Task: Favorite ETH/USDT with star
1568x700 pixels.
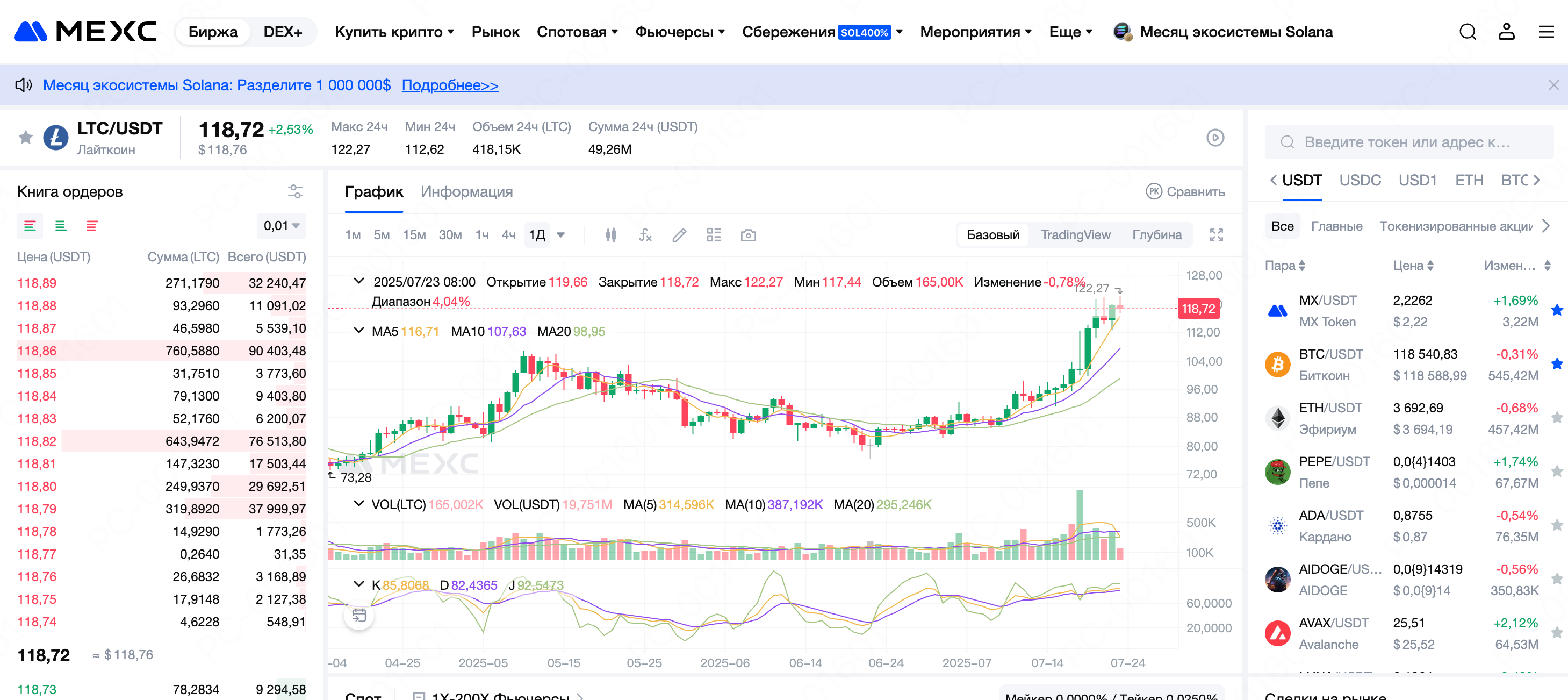Action: tap(1556, 418)
